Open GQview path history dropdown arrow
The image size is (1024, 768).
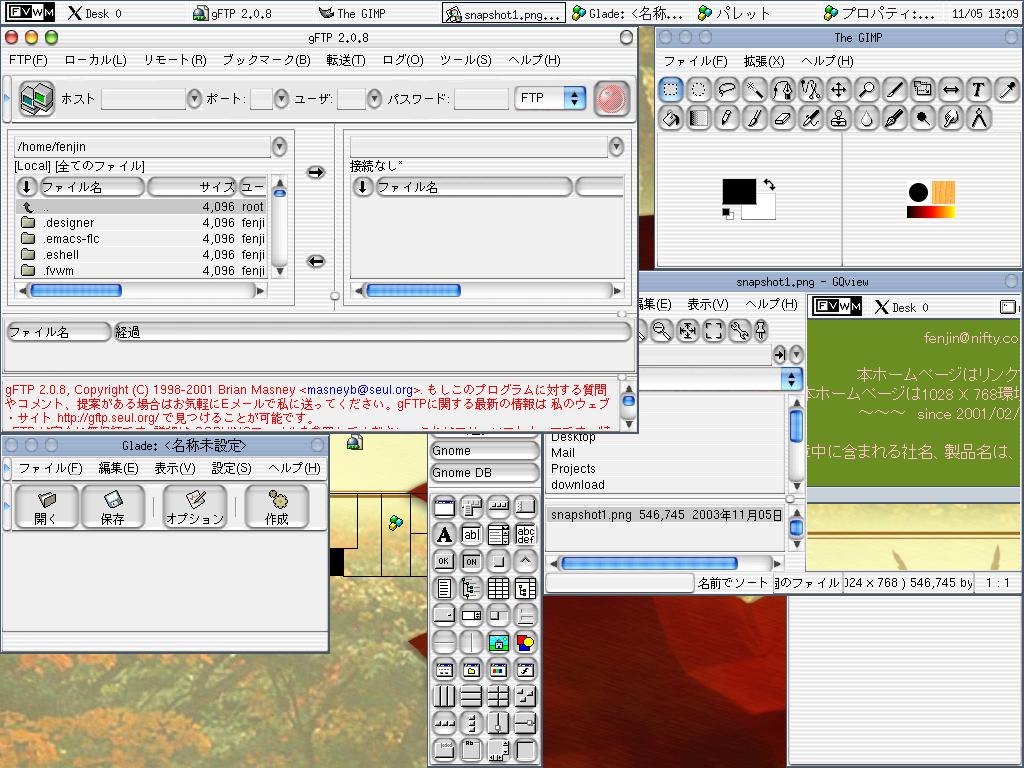tap(796, 355)
